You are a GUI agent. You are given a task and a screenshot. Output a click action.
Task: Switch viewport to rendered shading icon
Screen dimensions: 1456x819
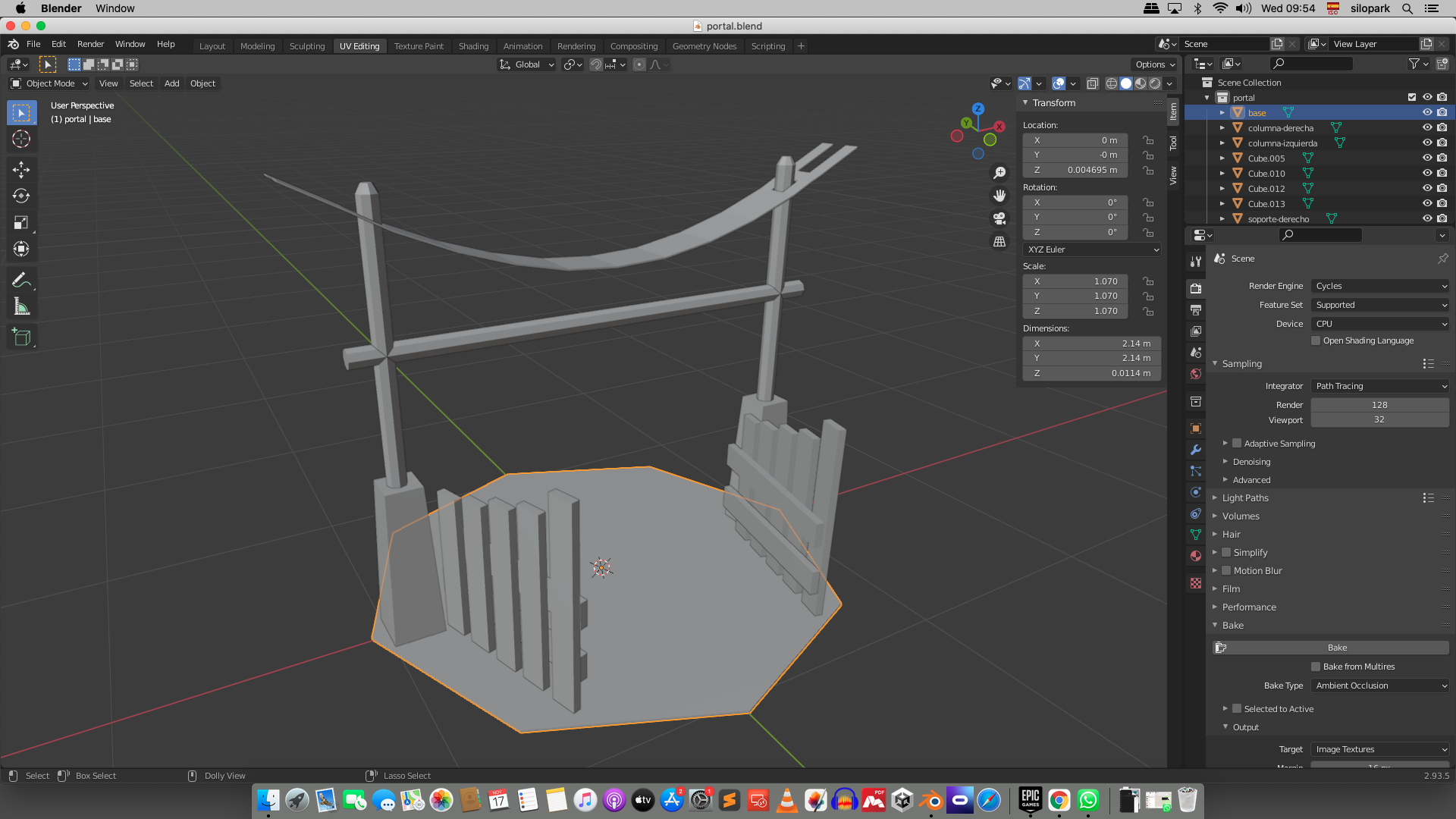(1154, 83)
